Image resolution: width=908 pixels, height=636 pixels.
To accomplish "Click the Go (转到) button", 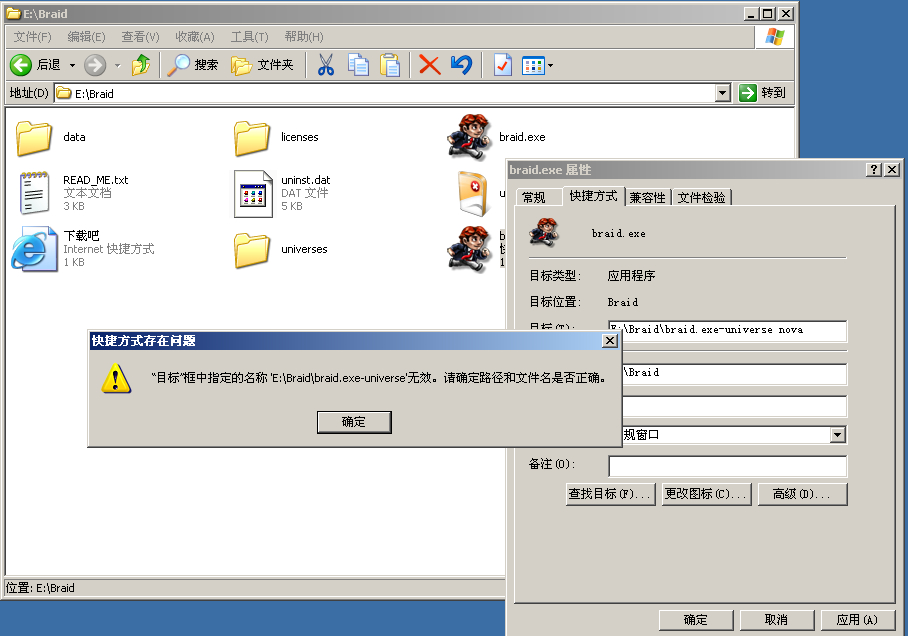I will click(763, 93).
